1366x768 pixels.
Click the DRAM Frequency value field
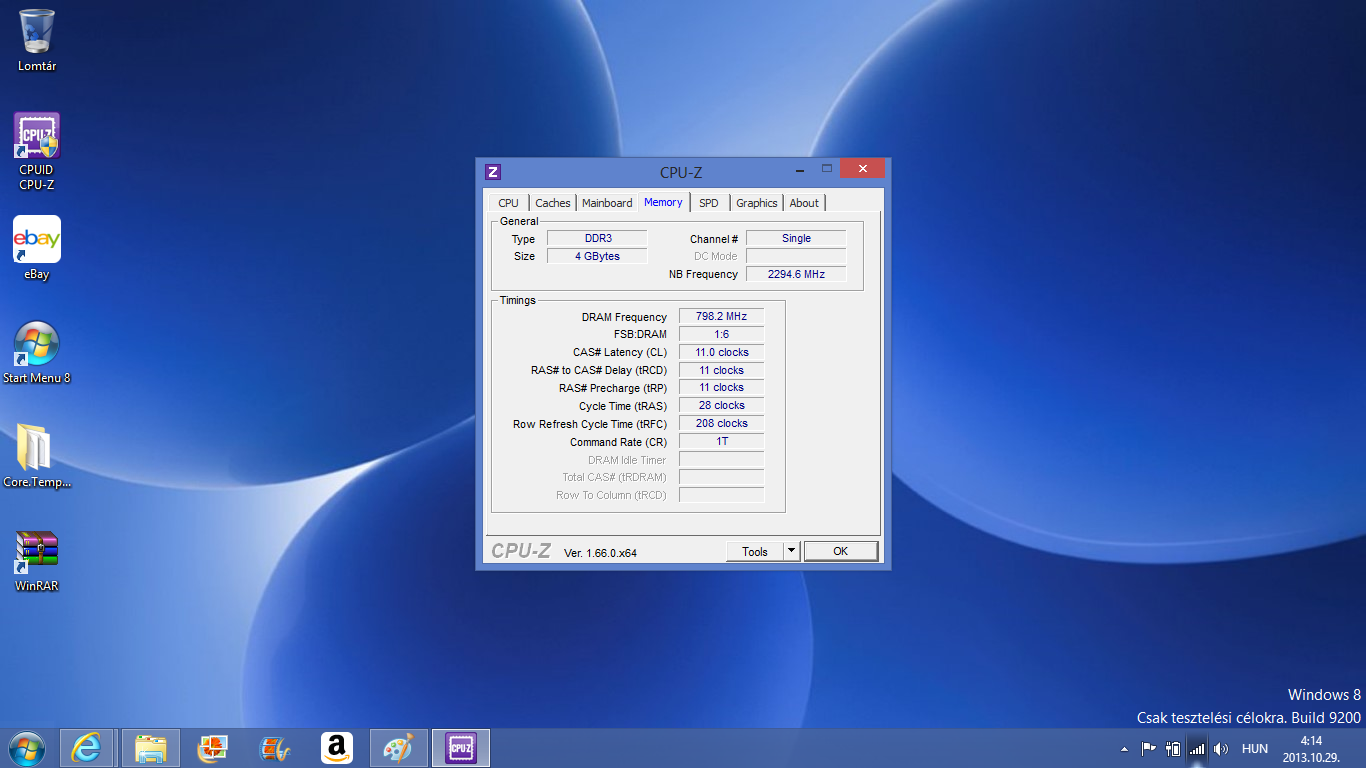click(x=721, y=316)
